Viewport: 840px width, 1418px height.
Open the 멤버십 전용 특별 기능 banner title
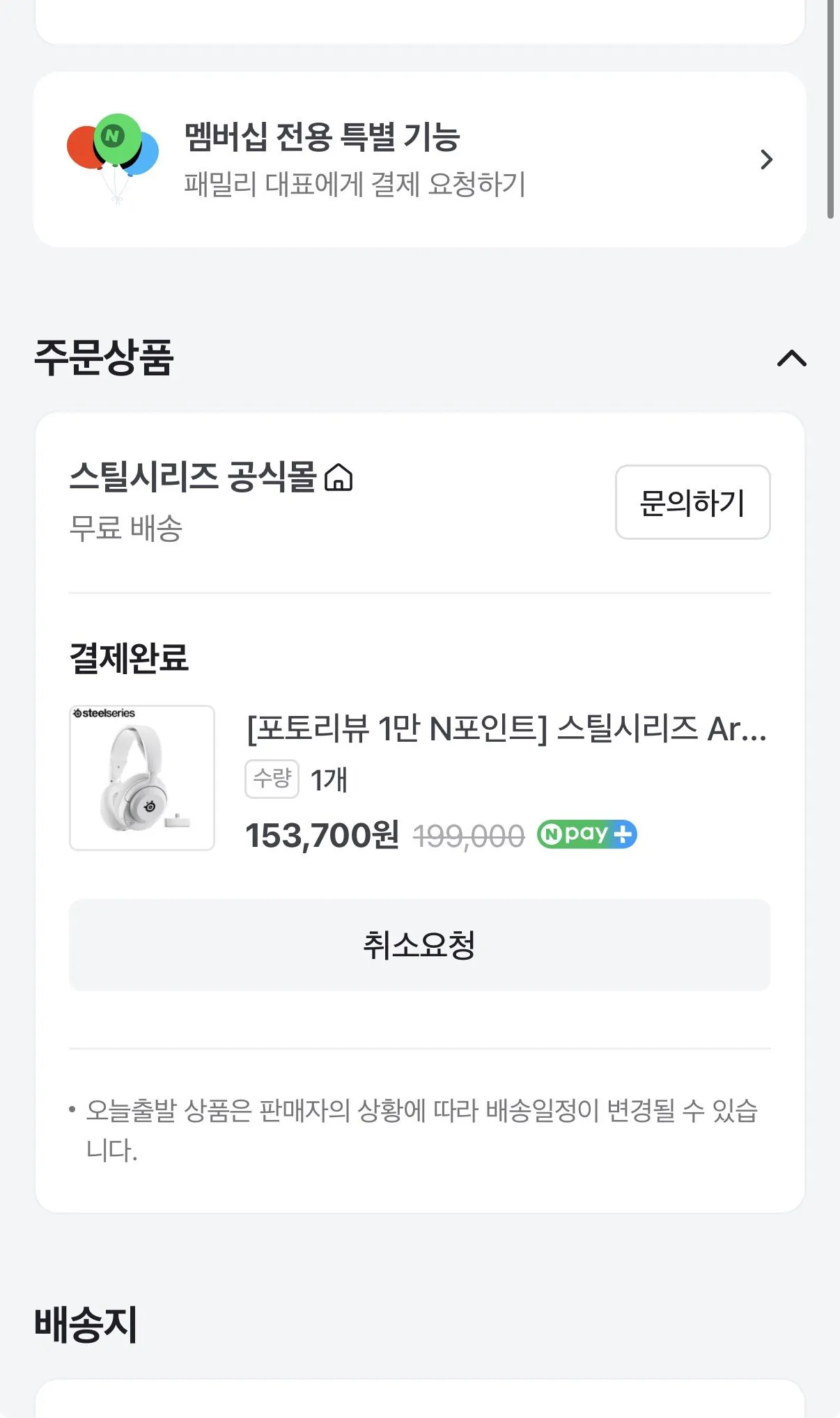click(x=322, y=137)
